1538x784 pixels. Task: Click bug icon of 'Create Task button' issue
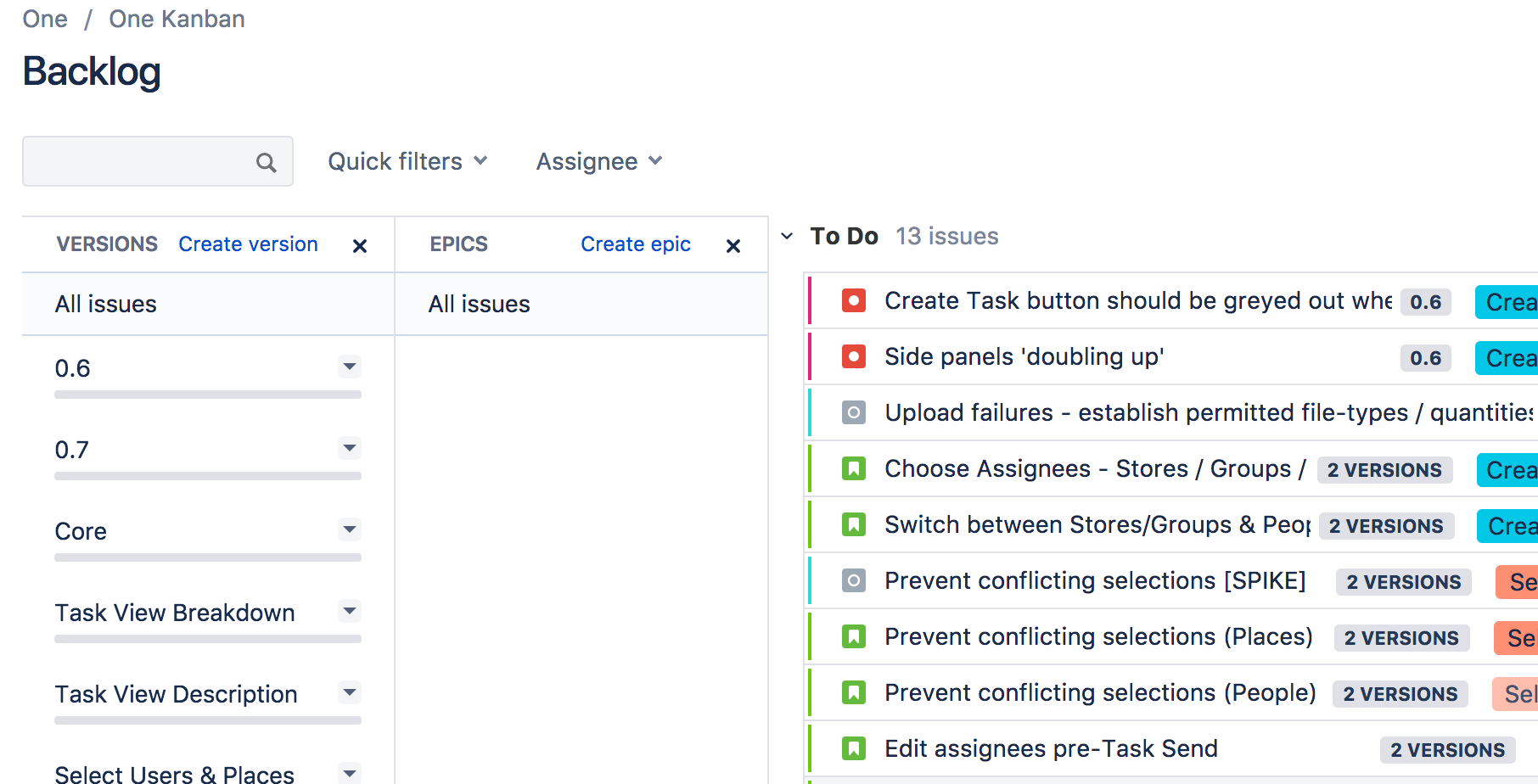pos(854,300)
